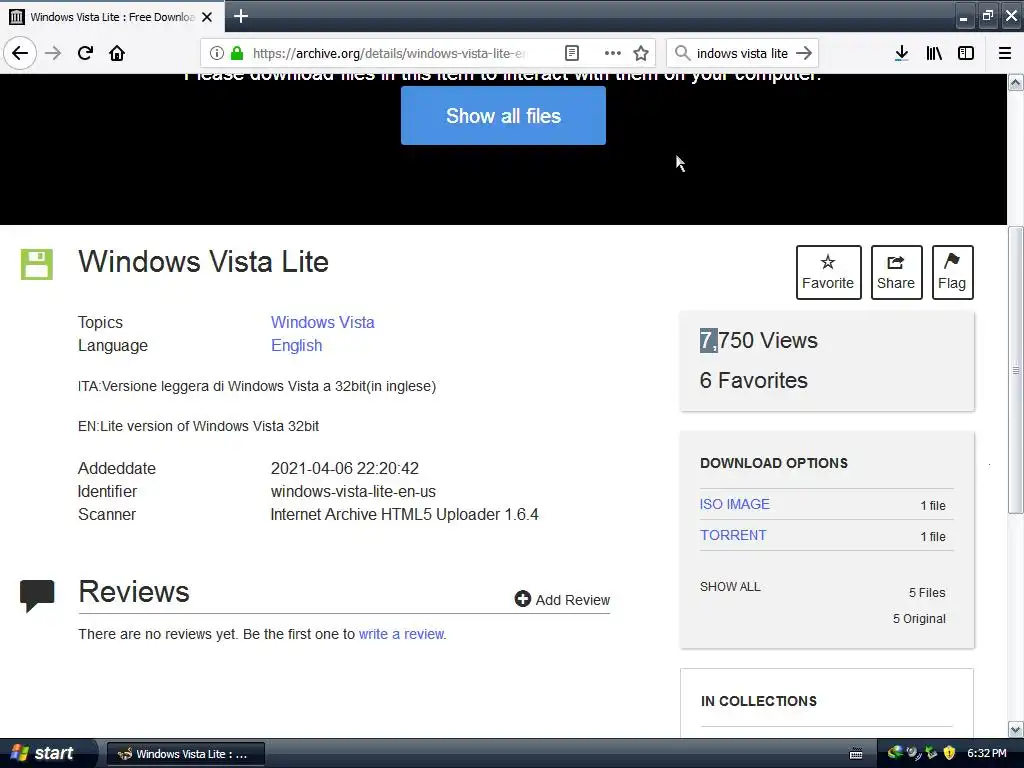This screenshot has width=1024, height=768.
Task: Open the browser home page
Action: pyautogui.click(x=117, y=53)
